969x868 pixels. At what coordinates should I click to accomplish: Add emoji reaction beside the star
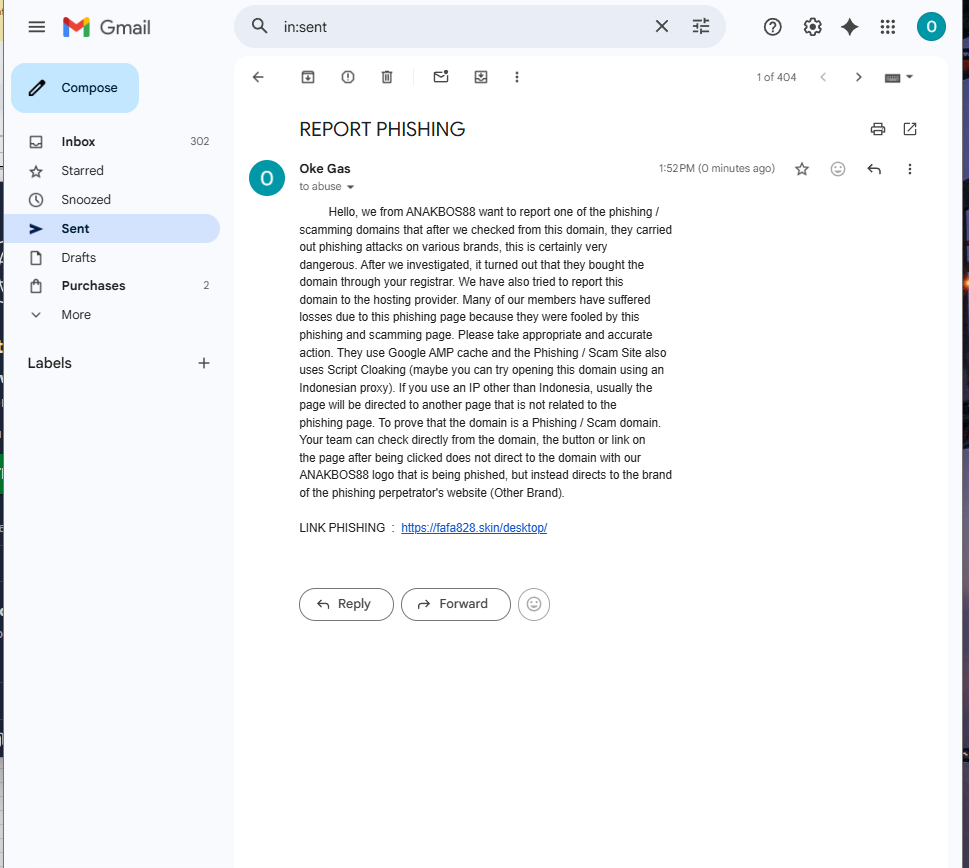tap(837, 169)
